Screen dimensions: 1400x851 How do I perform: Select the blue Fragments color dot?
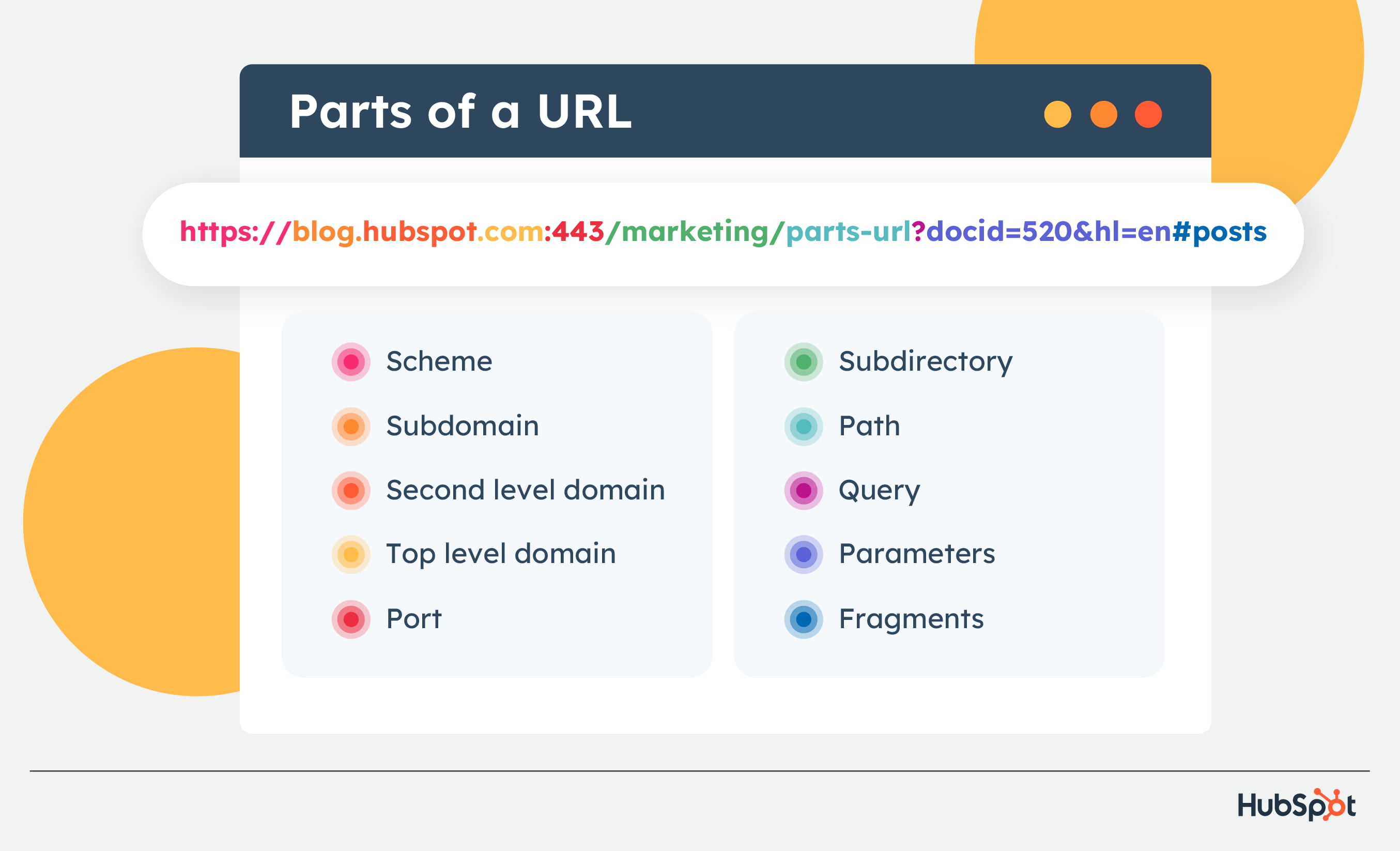point(804,619)
